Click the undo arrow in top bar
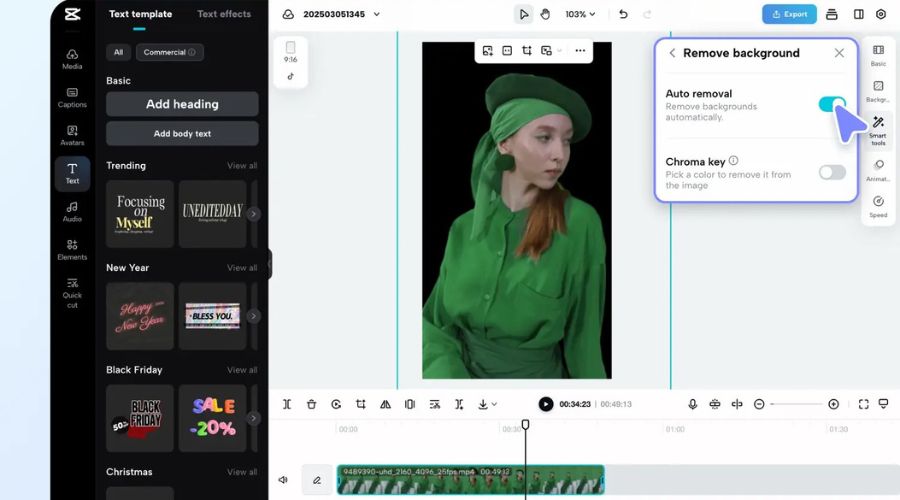 (x=623, y=14)
